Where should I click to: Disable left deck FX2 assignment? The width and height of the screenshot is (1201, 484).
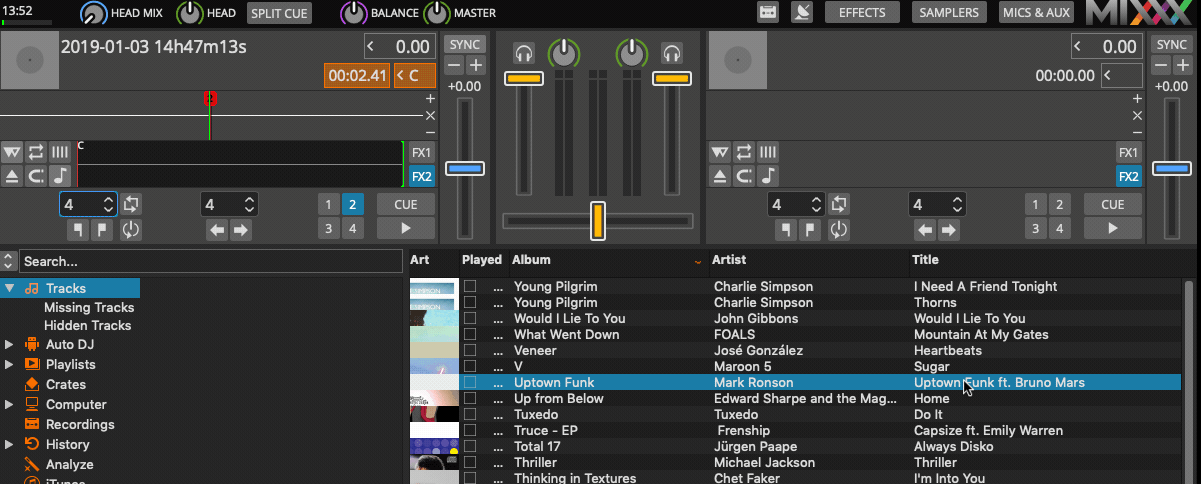pos(421,176)
